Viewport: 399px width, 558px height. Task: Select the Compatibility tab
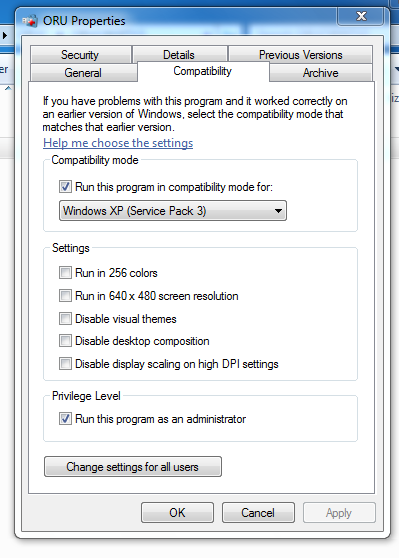pos(203,71)
